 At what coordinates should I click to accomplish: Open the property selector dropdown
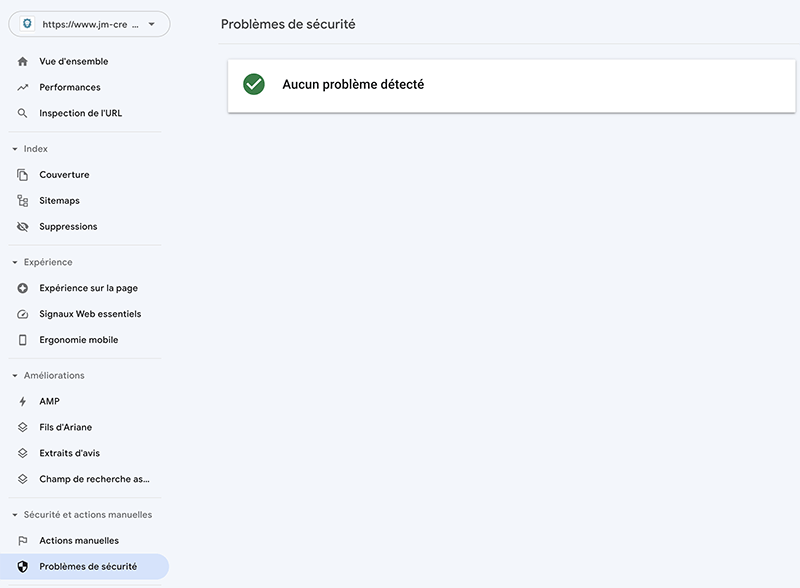click(x=89, y=24)
